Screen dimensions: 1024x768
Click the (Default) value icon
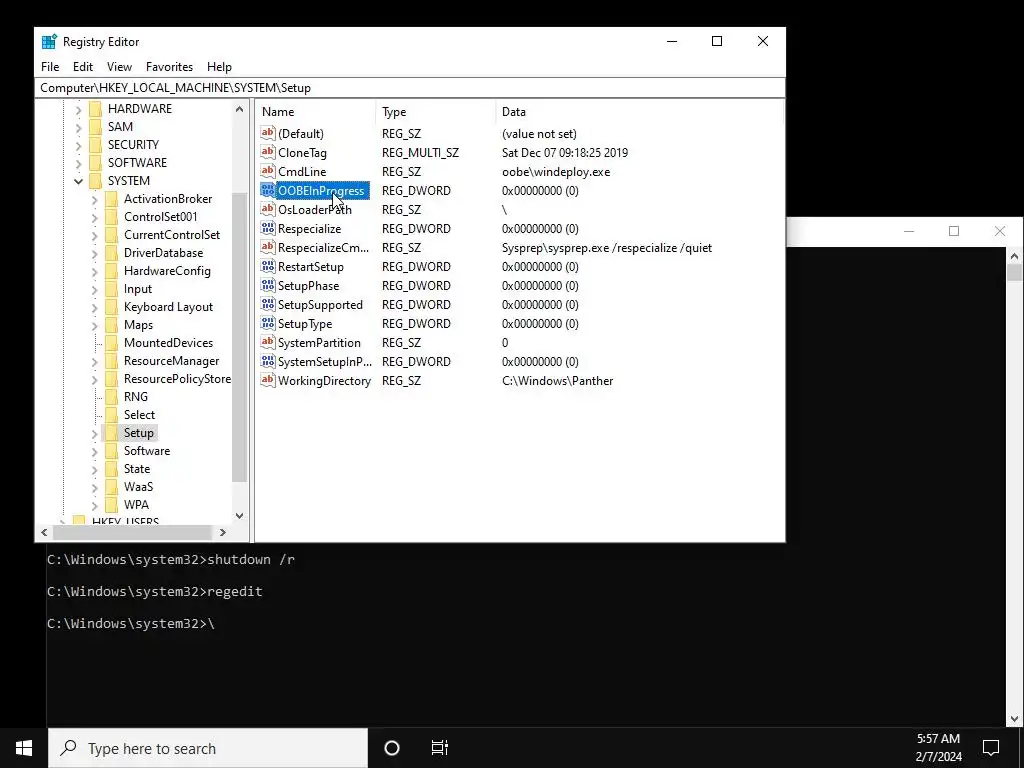[x=268, y=133]
